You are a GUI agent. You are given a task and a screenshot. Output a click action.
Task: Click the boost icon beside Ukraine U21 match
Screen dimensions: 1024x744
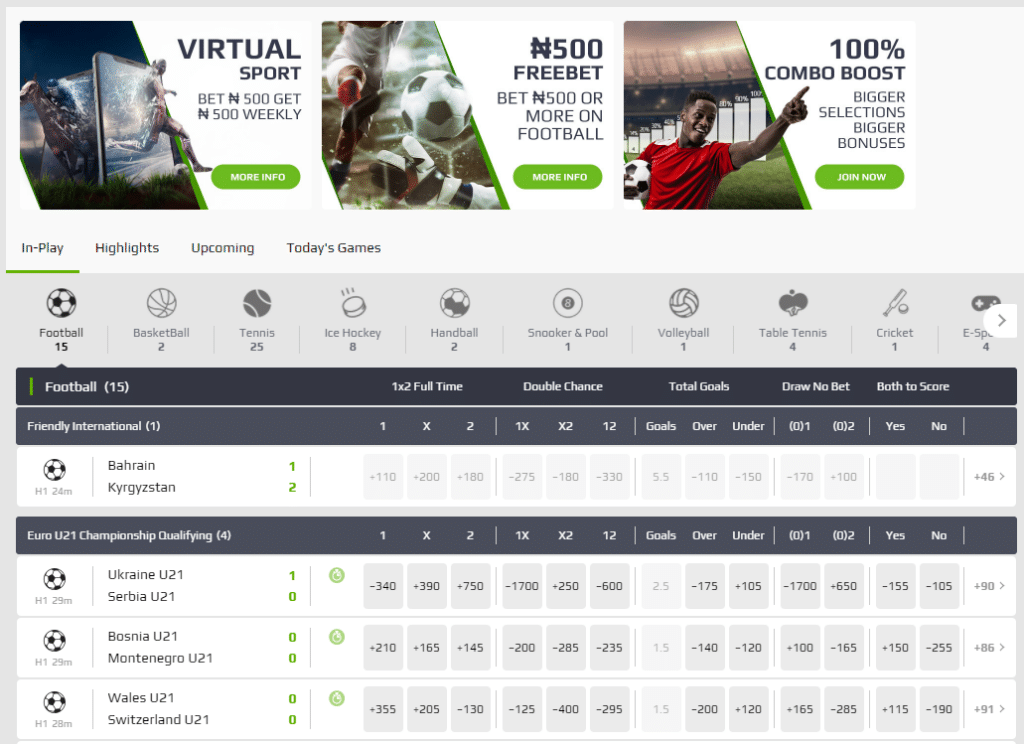336,575
